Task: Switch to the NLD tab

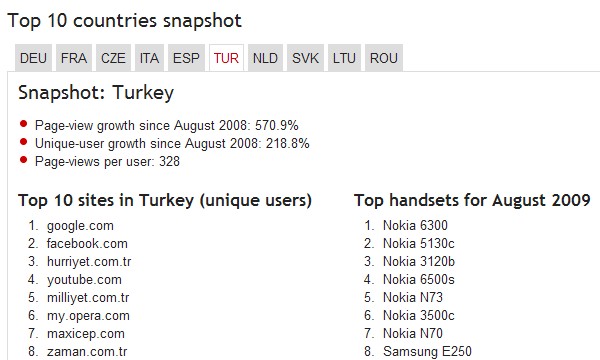Action: (x=265, y=58)
